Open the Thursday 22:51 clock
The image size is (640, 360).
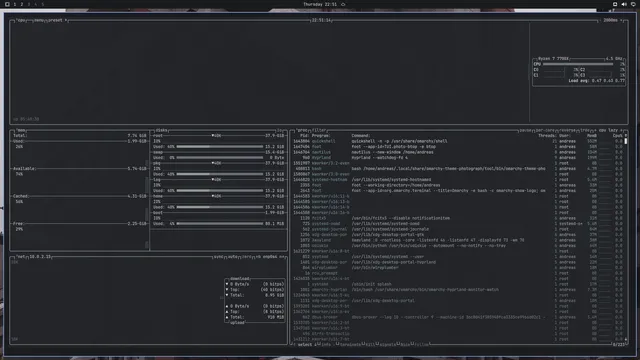pyautogui.click(x=320, y=4)
